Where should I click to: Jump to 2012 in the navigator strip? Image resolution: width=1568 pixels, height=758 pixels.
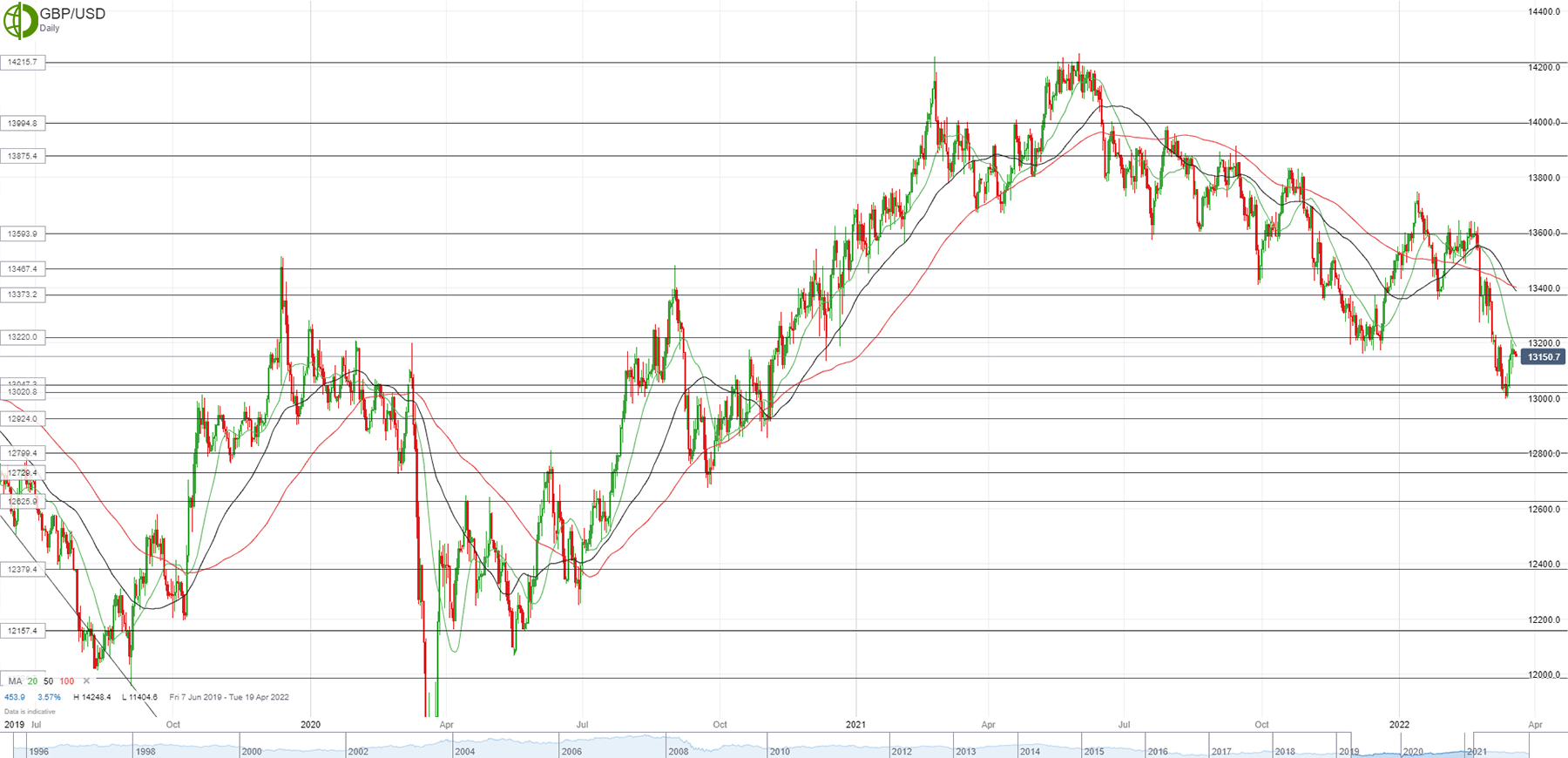tap(901, 752)
